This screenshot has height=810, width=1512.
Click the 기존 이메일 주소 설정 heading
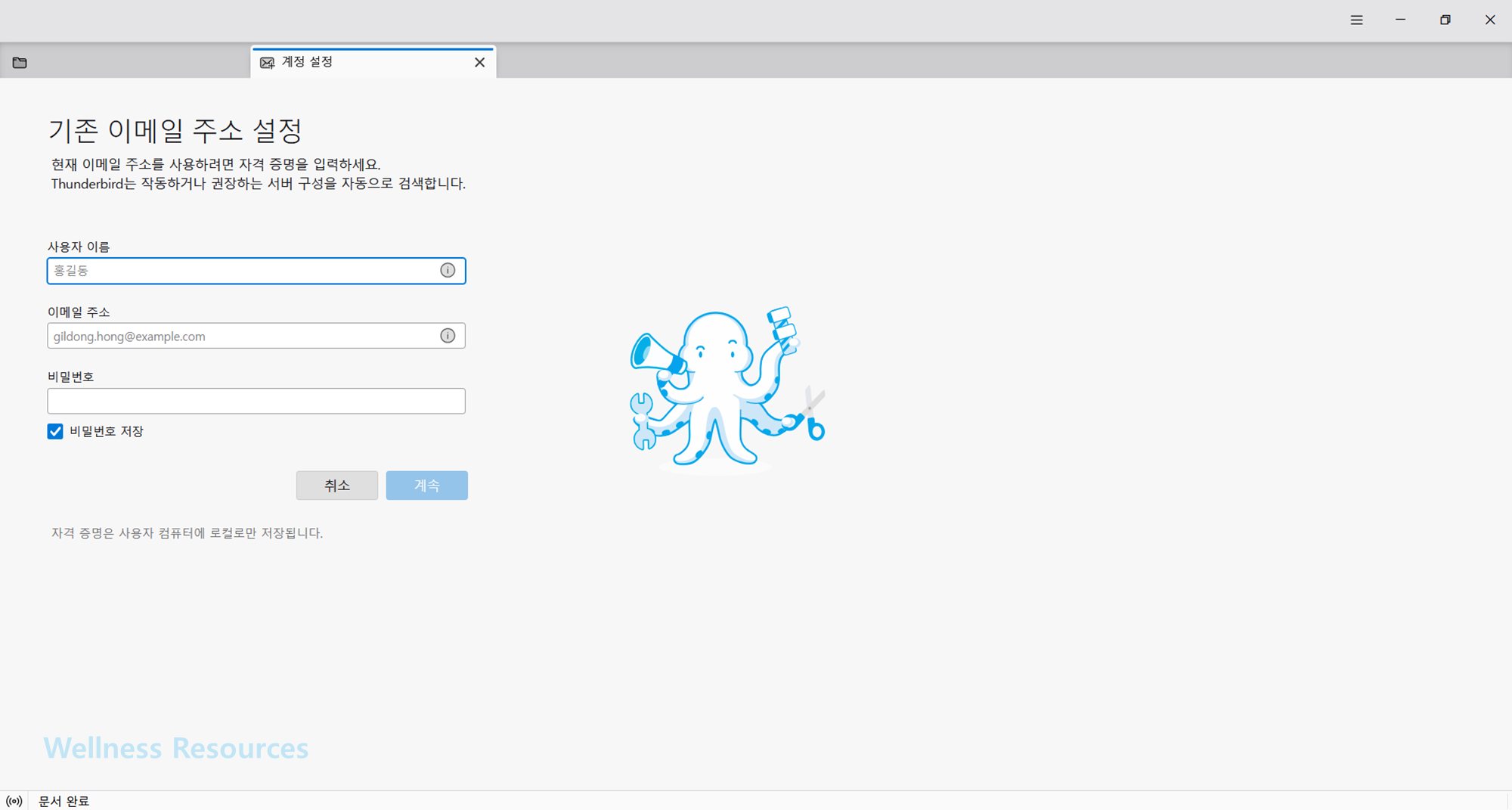[175, 130]
